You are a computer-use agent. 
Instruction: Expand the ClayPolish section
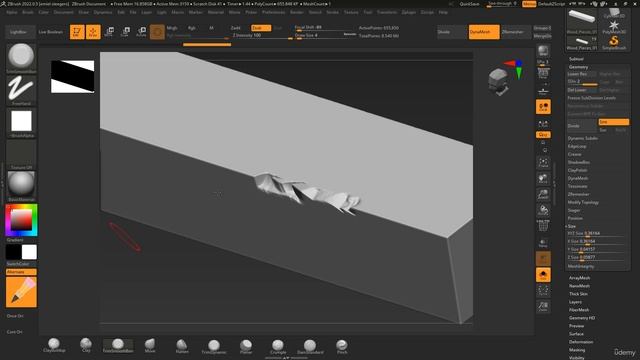578,170
